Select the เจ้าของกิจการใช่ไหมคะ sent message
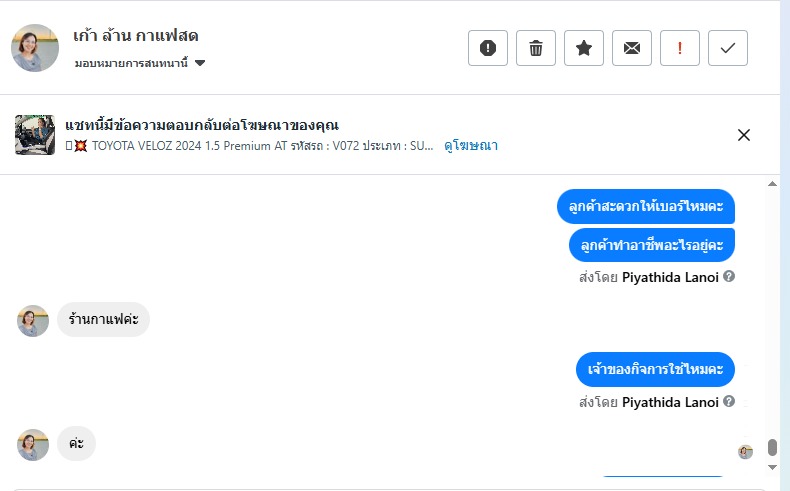Screen dimensions: 790x491 [x=655, y=369]
